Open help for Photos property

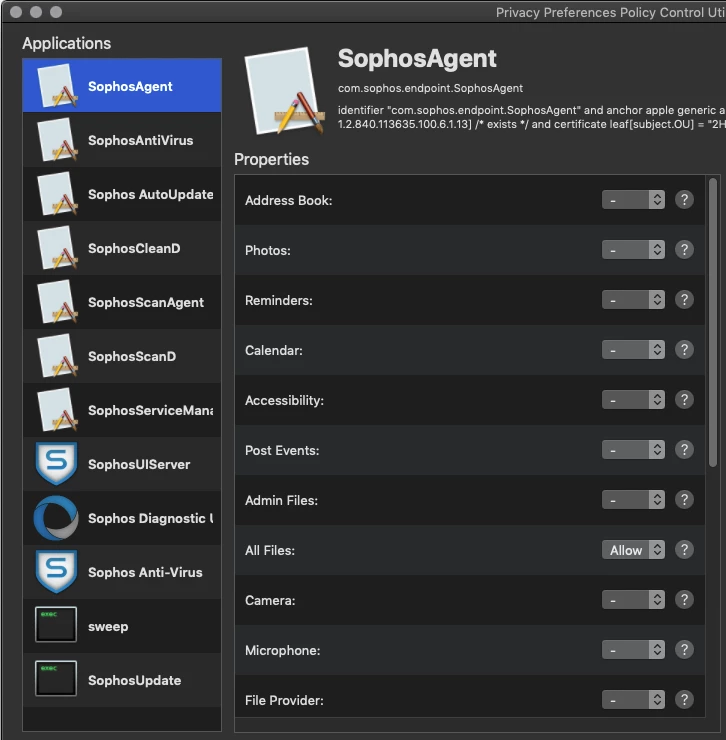(x=684, y=250)
